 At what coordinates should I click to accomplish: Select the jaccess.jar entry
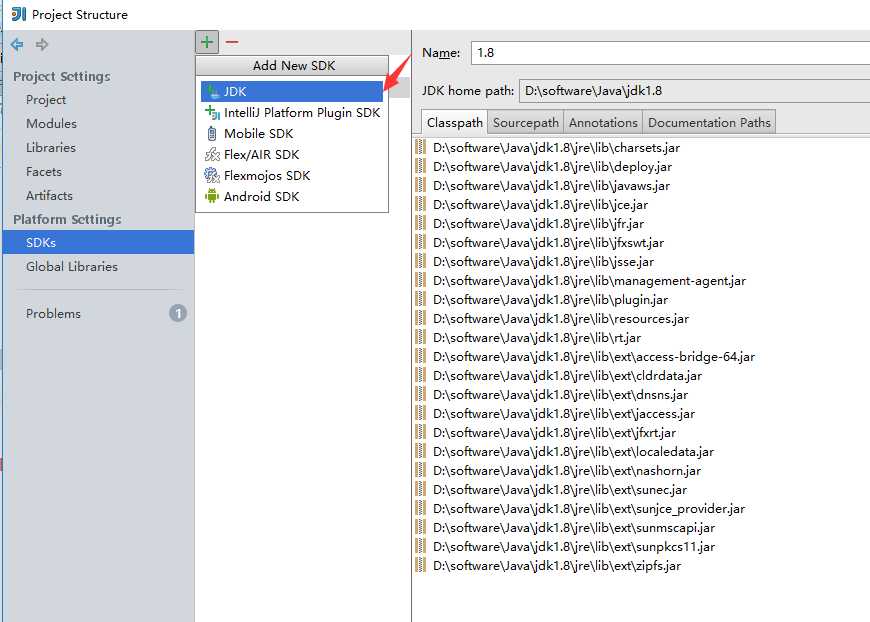pos(564,413)
